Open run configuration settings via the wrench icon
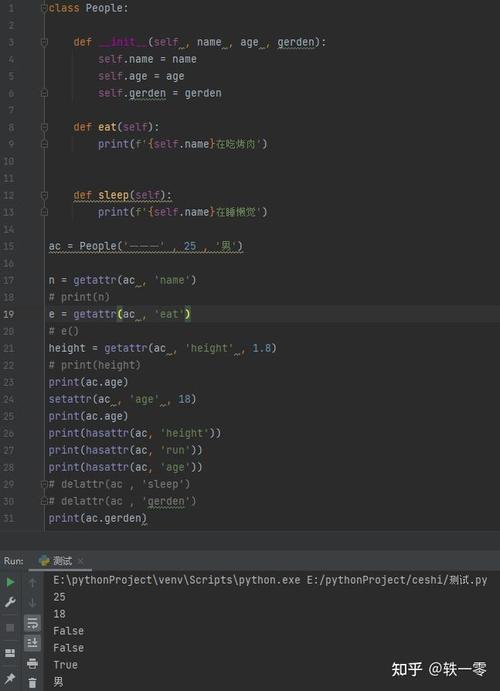 coord(10,602)
